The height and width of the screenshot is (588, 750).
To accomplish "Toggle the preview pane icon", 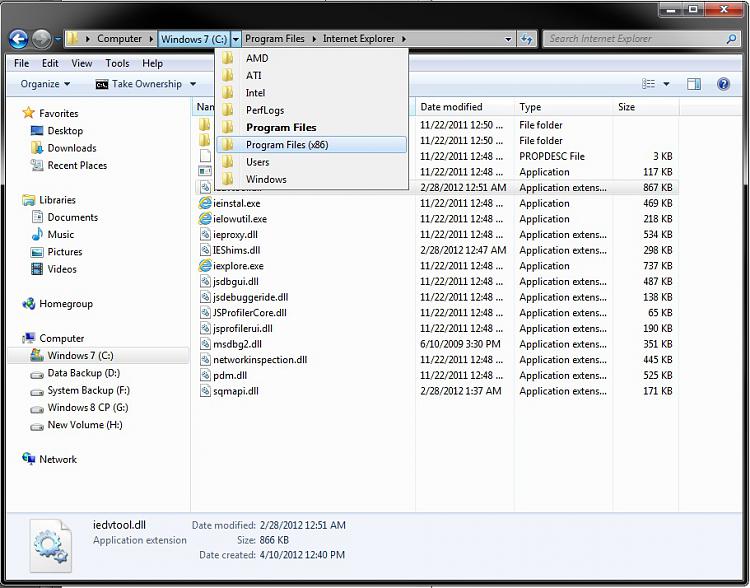I will click(694, 84).
